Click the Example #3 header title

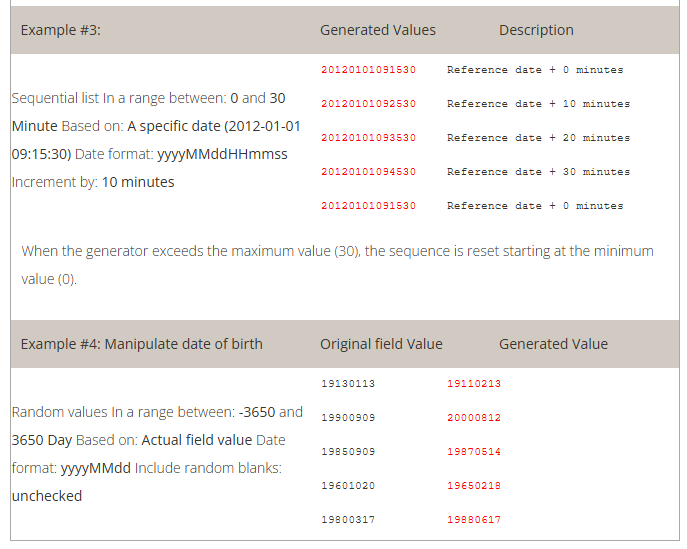(x=60, y=30)
